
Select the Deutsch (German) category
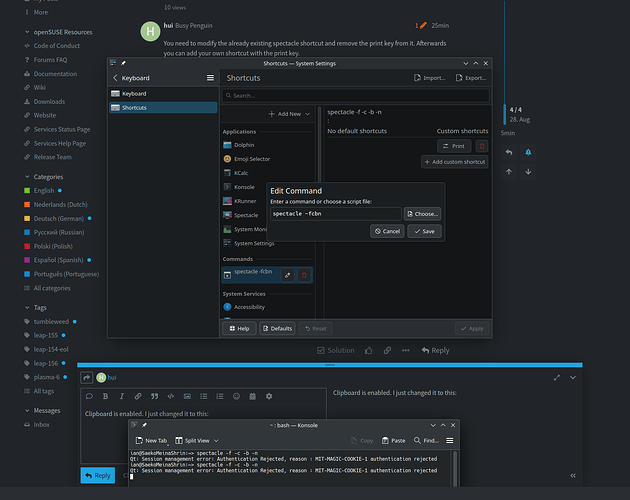tap(58, 219)
